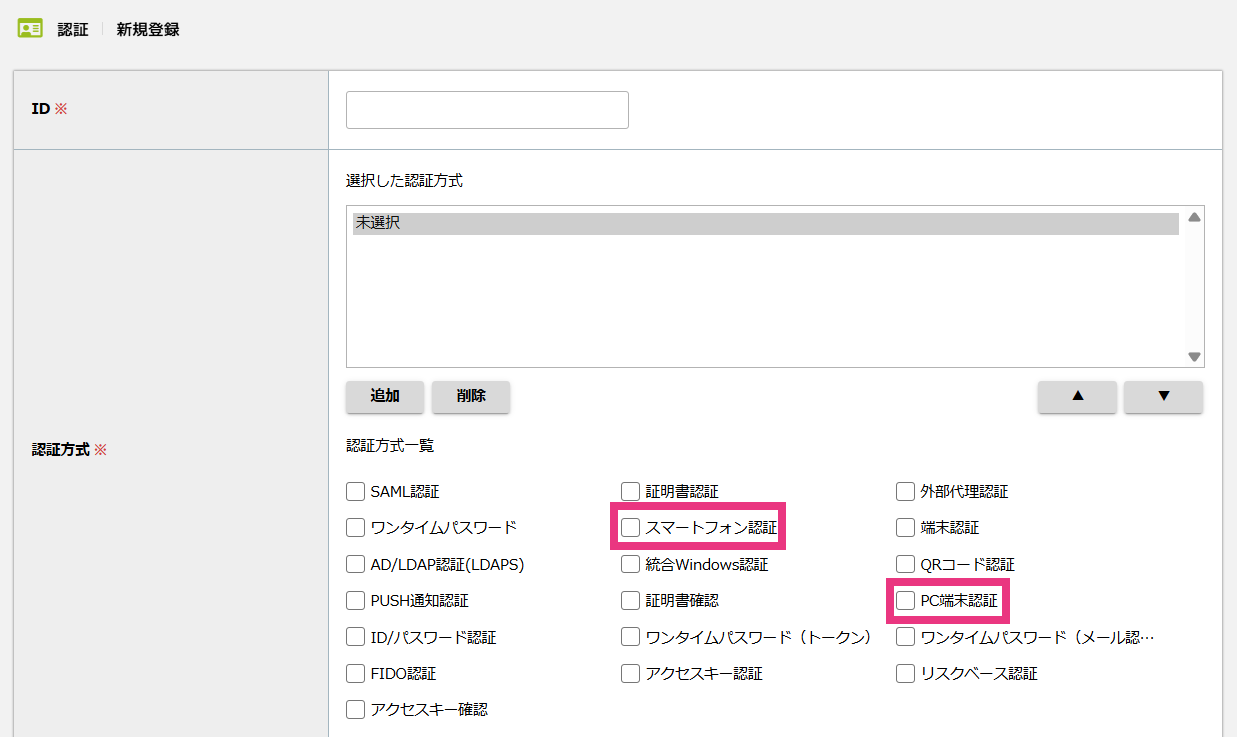This screenshot has width=1237, height=737.
Task: Click the green authentication ID card icon
Action: tap(30, 28)
